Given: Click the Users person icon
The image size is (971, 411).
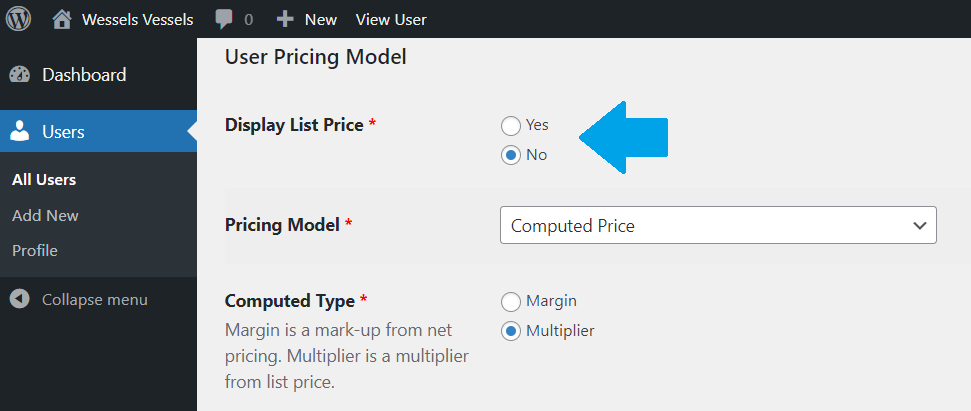Looking at the screenshot, I should (20, 131).
